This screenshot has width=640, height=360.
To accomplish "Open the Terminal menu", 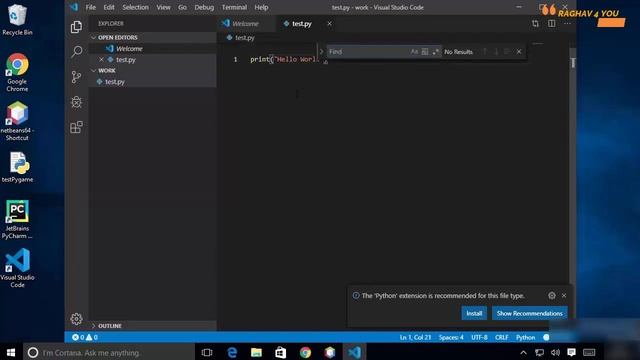I will coord(234,7).
